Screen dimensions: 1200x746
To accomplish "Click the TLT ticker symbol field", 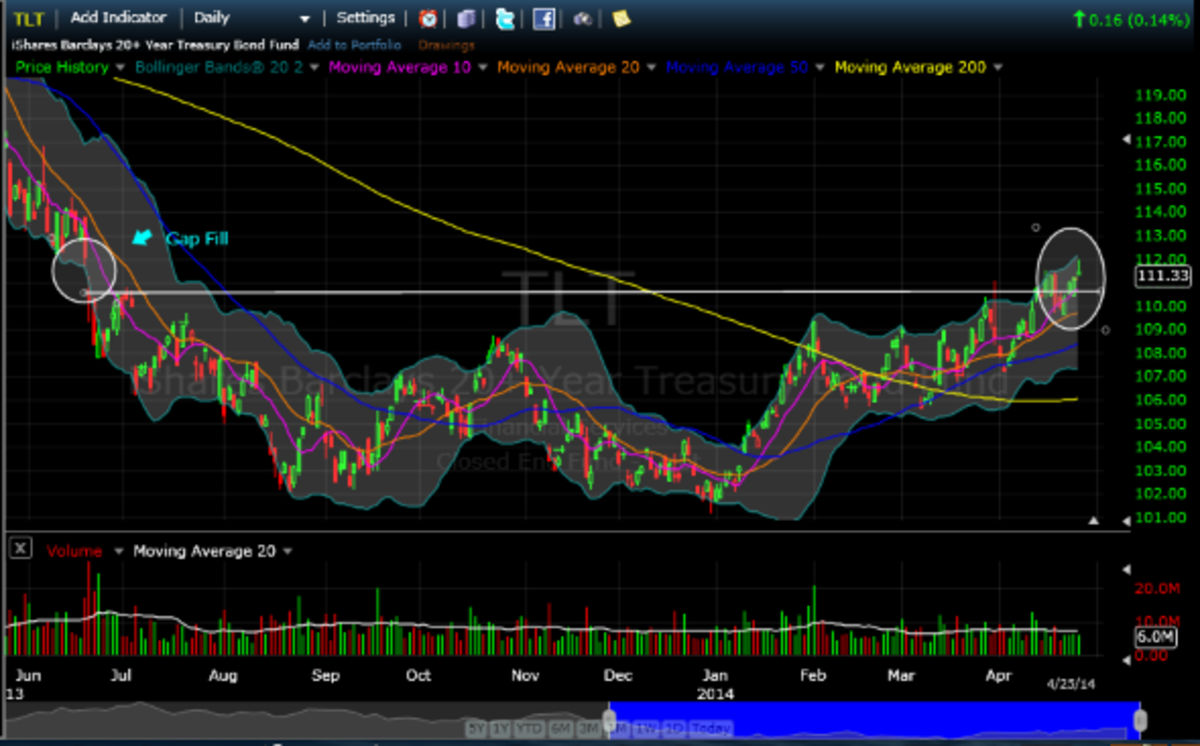I will 28,18.
